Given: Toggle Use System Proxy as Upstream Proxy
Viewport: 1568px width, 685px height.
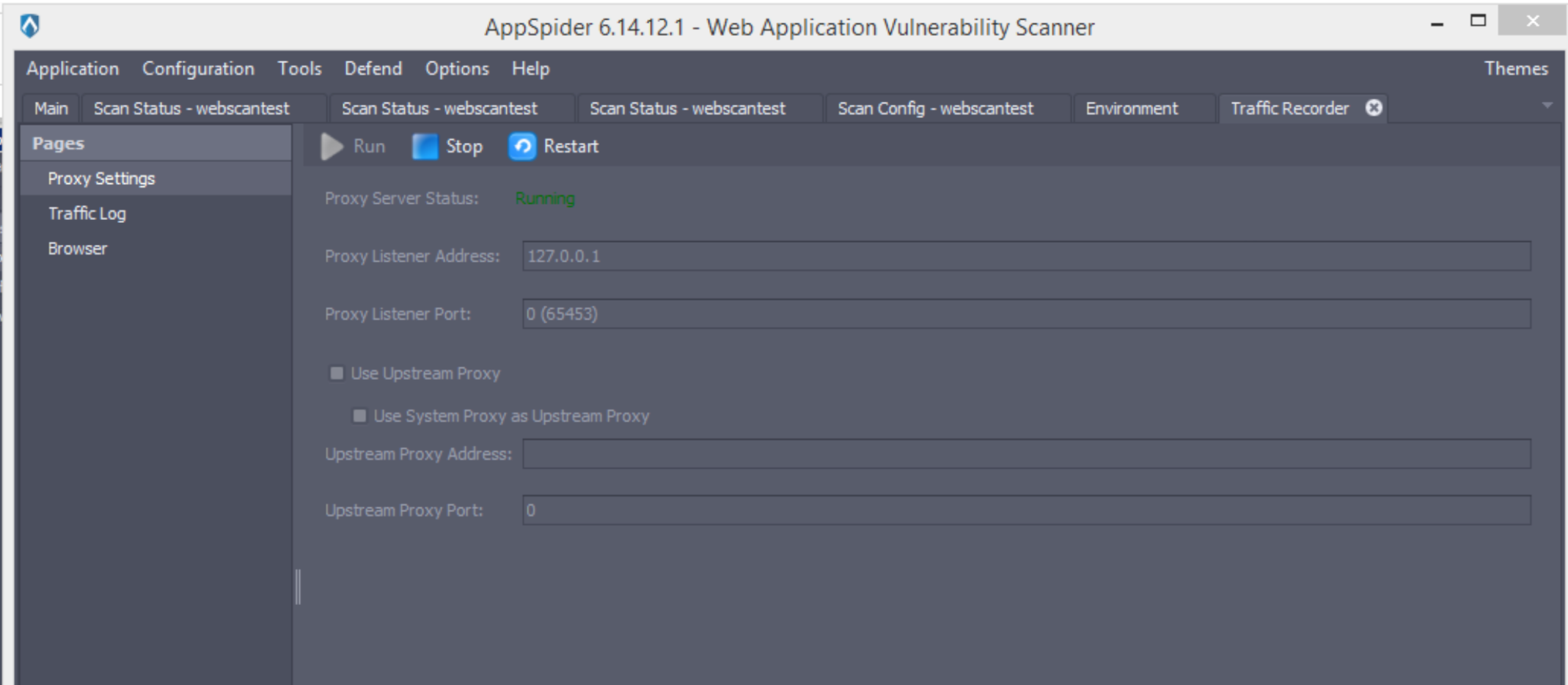Looking at the screenshot, I should 359,416.
